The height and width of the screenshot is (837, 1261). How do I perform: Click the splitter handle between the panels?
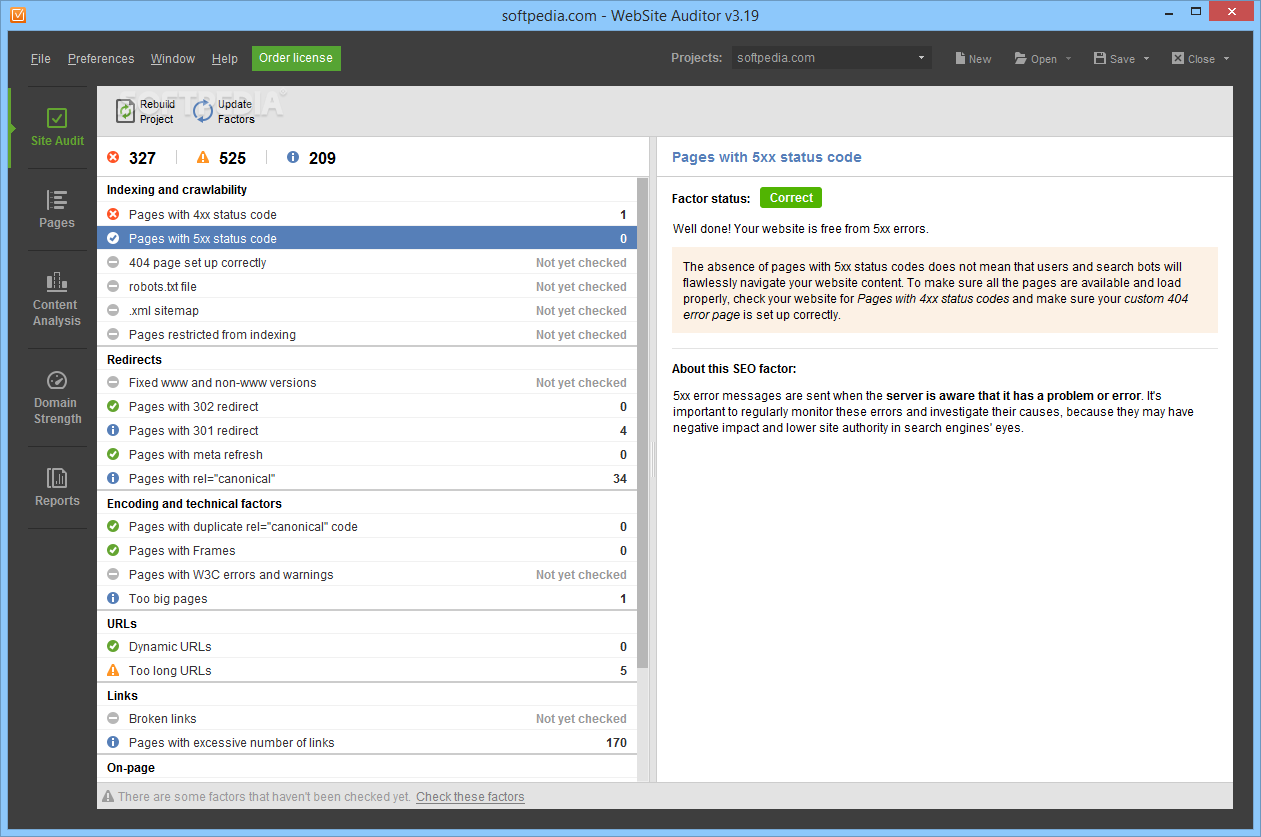[653, 460]
